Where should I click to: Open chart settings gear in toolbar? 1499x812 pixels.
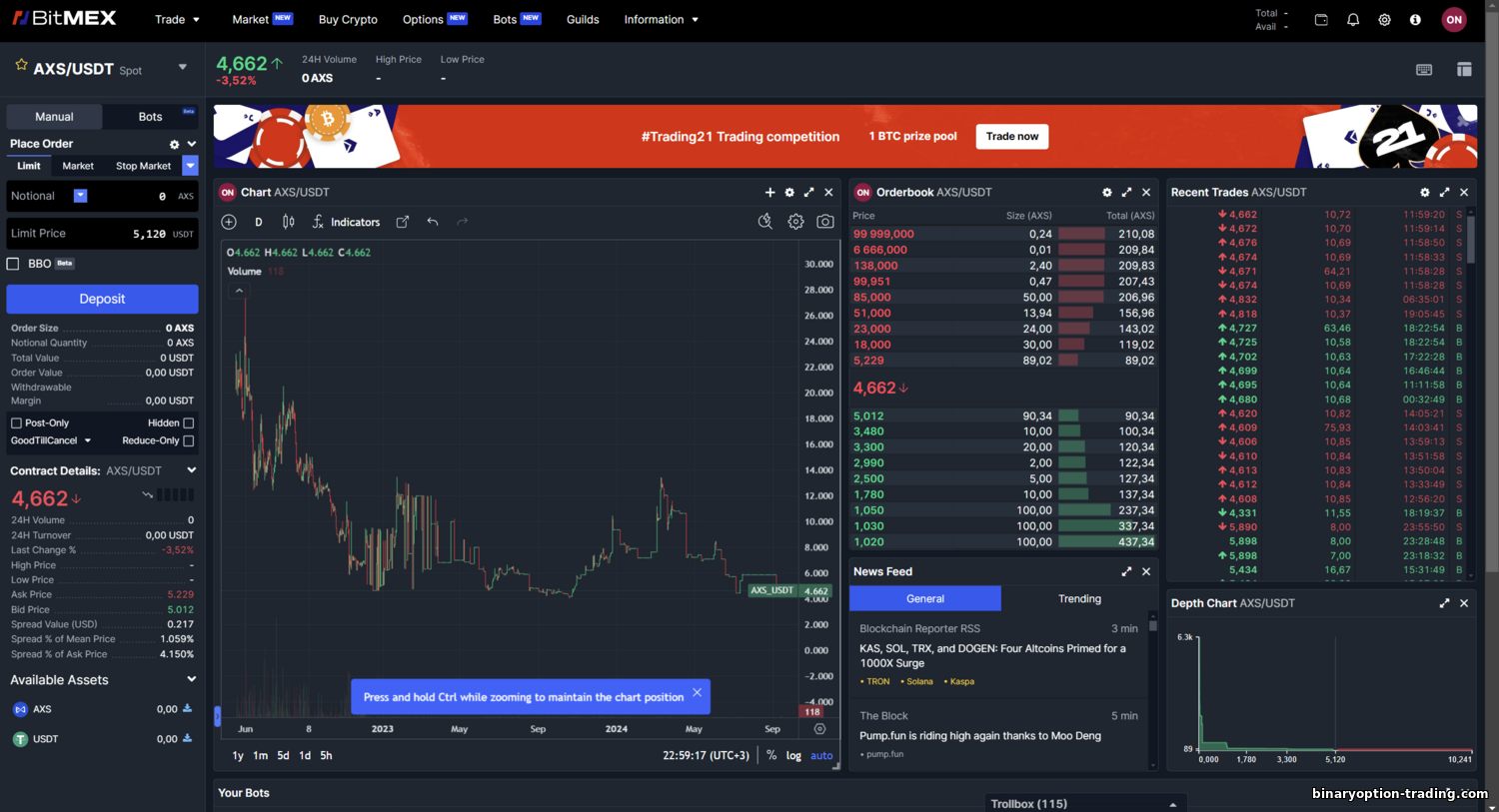(795, 222)
